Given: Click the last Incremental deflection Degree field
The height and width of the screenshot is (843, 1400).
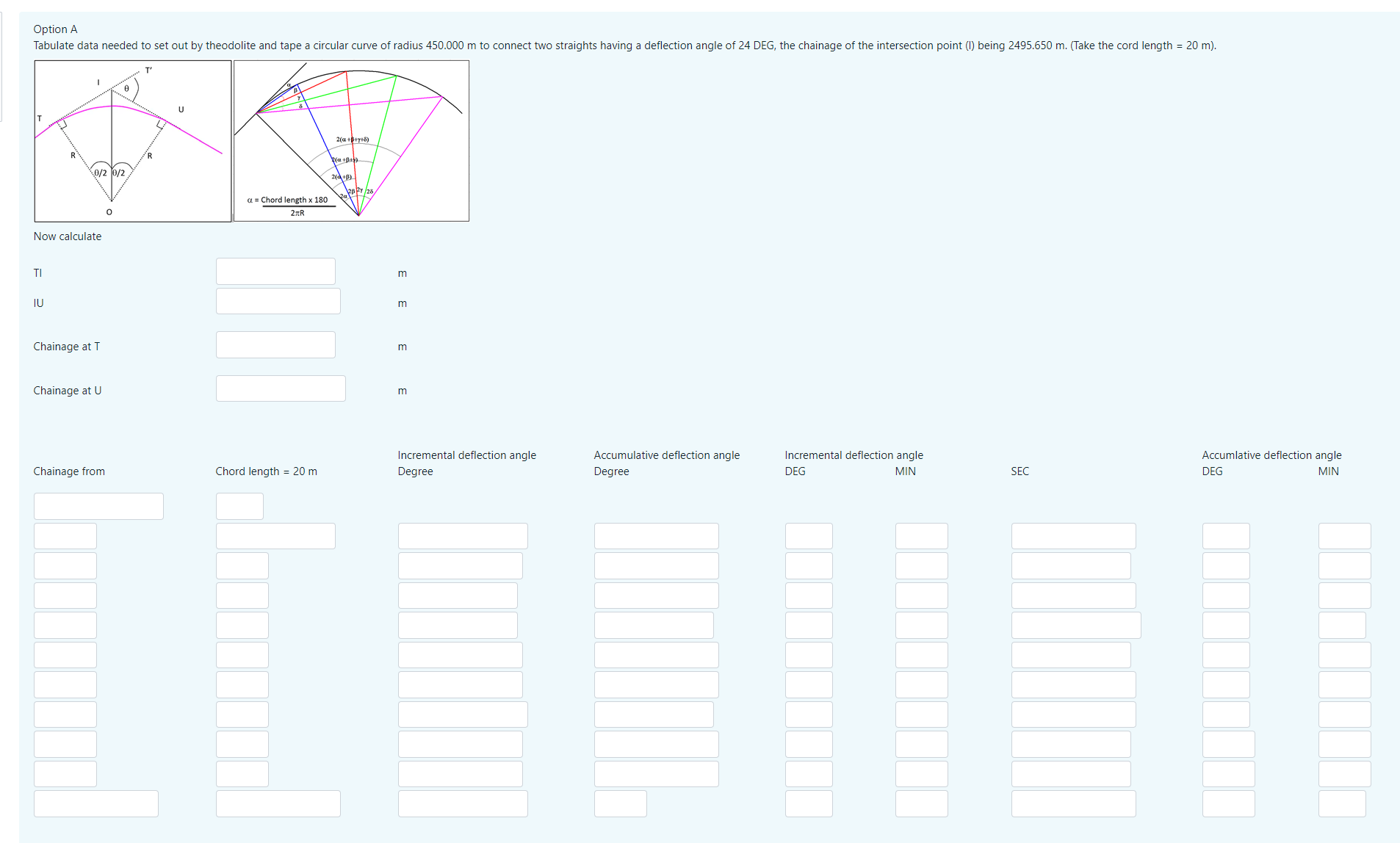Looking at the screenshot, I should (x=462, y=803).
